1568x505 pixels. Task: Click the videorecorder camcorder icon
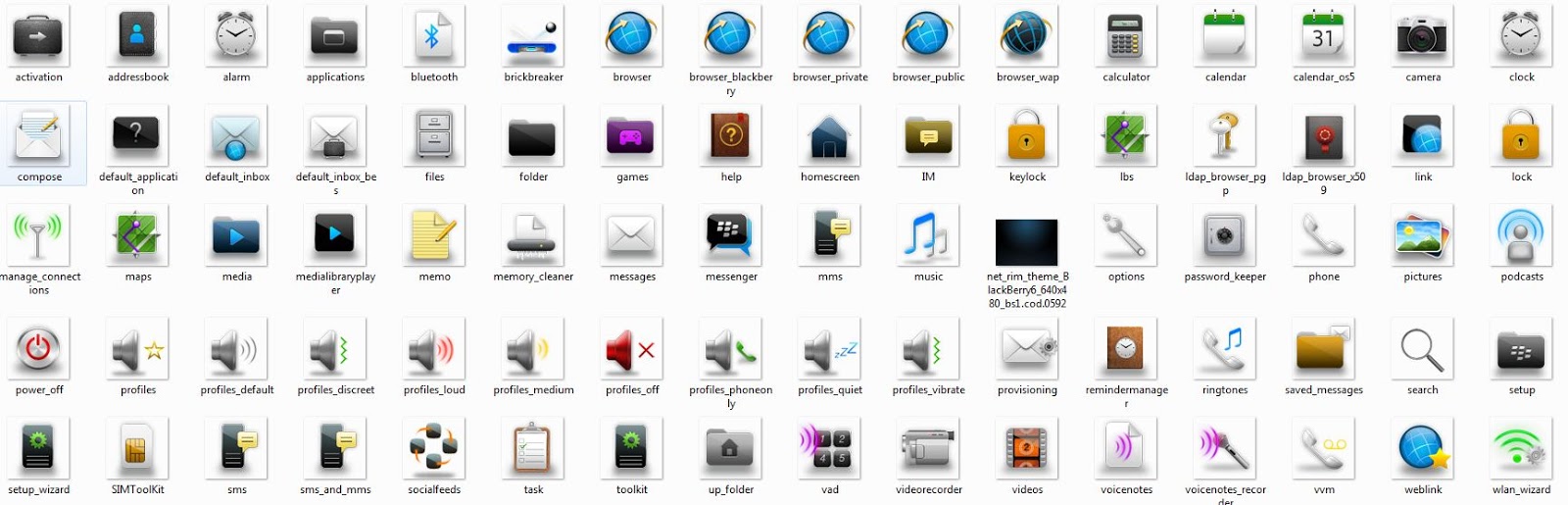(x=928, y=449)
